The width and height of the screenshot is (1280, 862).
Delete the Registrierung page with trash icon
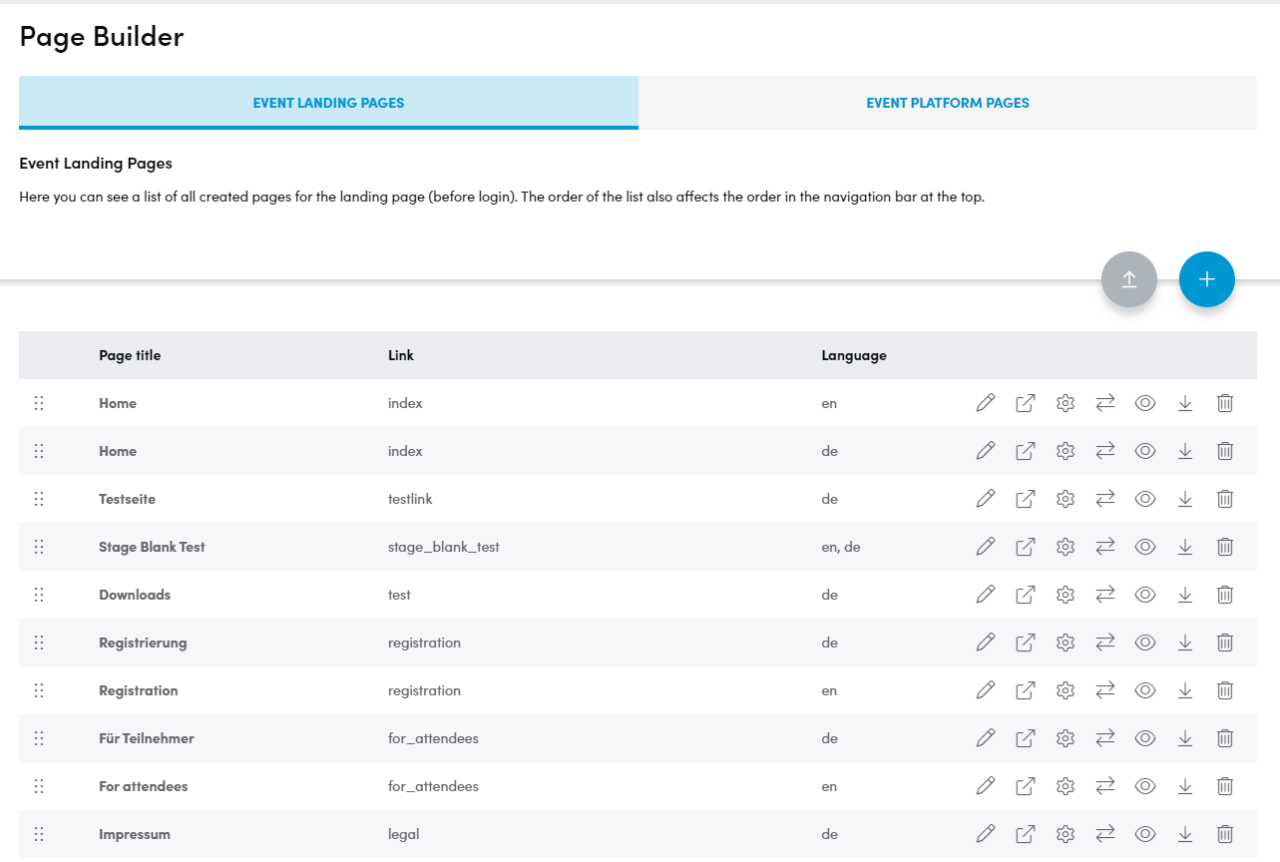(1225, 643)
